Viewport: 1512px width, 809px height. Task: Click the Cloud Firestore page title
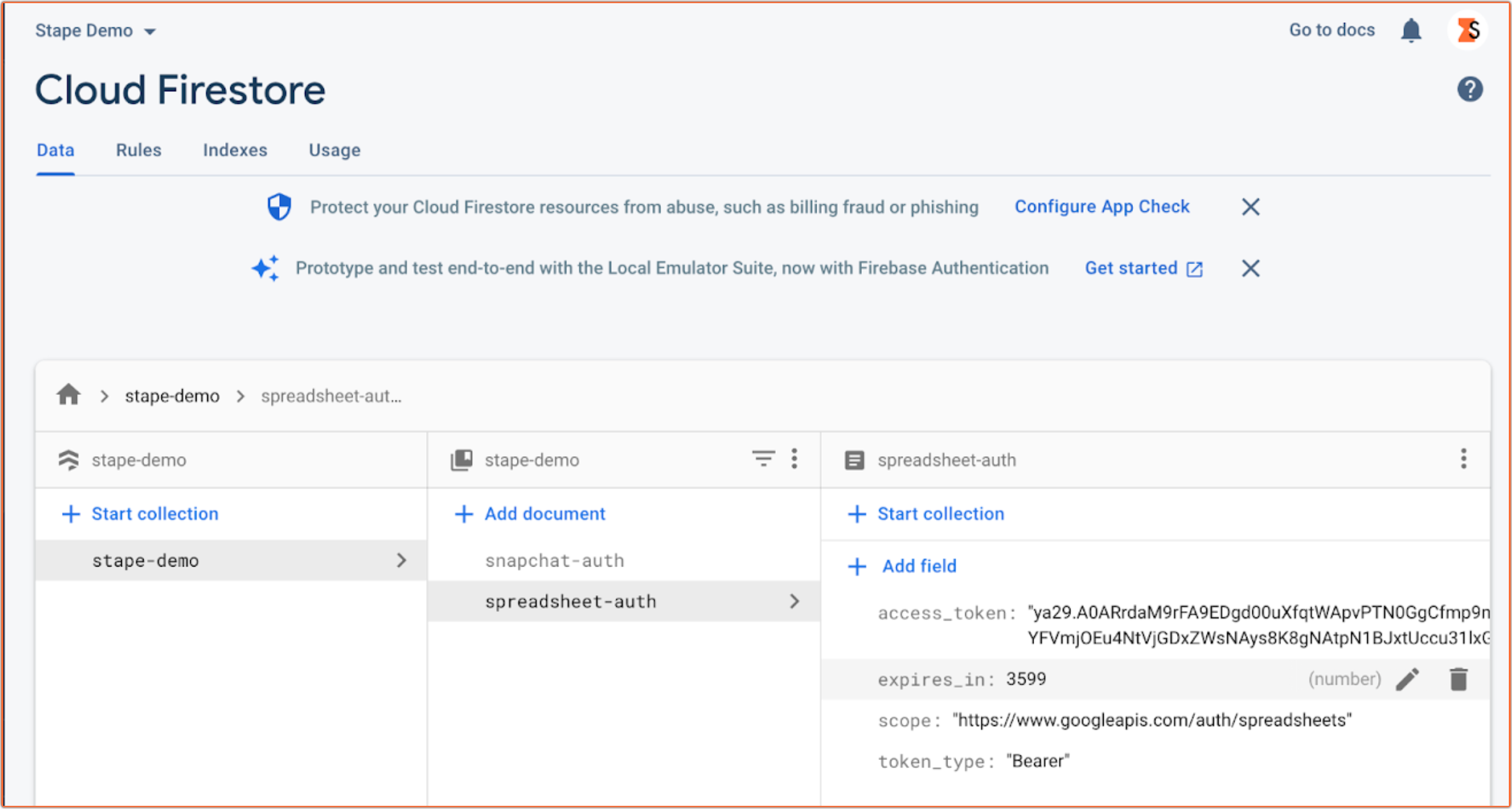click(x=180, y=89)
